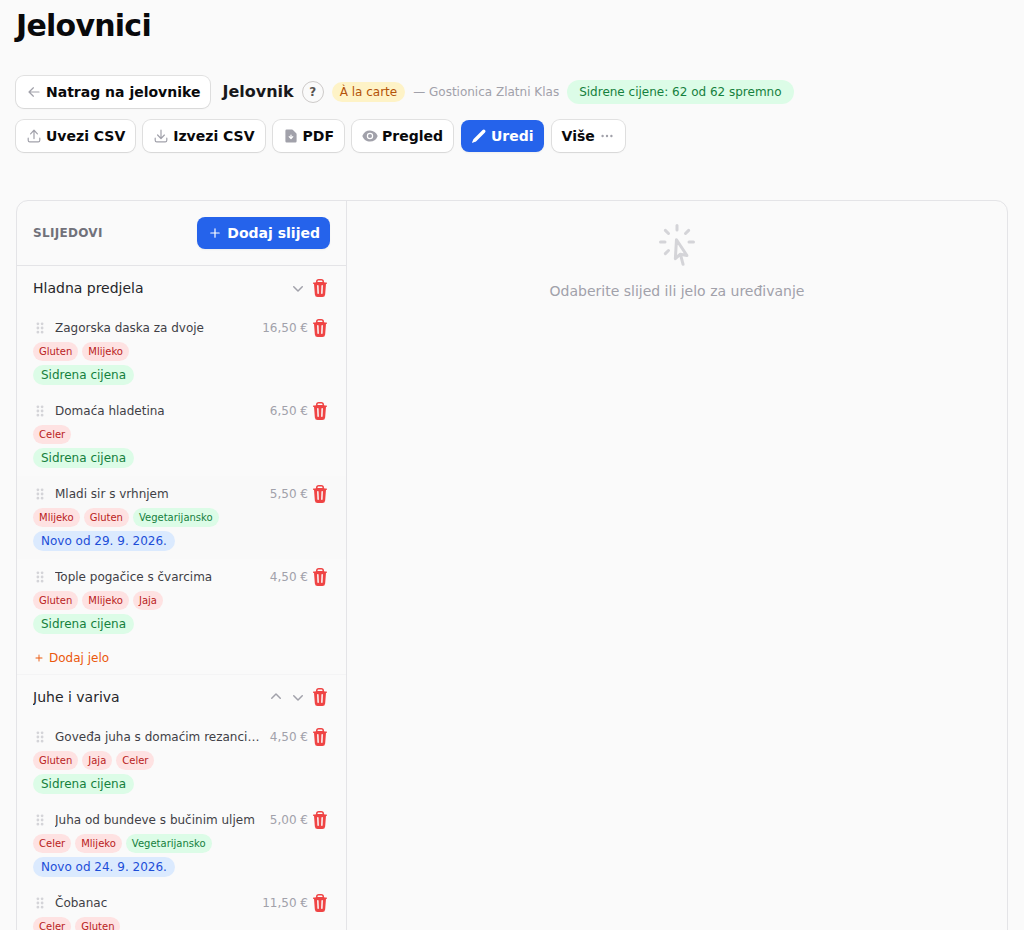Delete Zagorska daska za dvoje dish

click(320, 328)
